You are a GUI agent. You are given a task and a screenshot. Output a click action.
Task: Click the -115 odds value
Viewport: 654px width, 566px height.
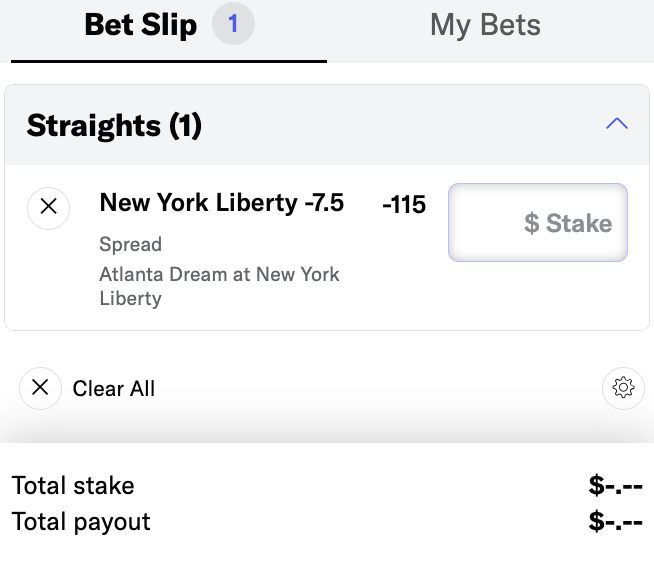coord(404,205)
